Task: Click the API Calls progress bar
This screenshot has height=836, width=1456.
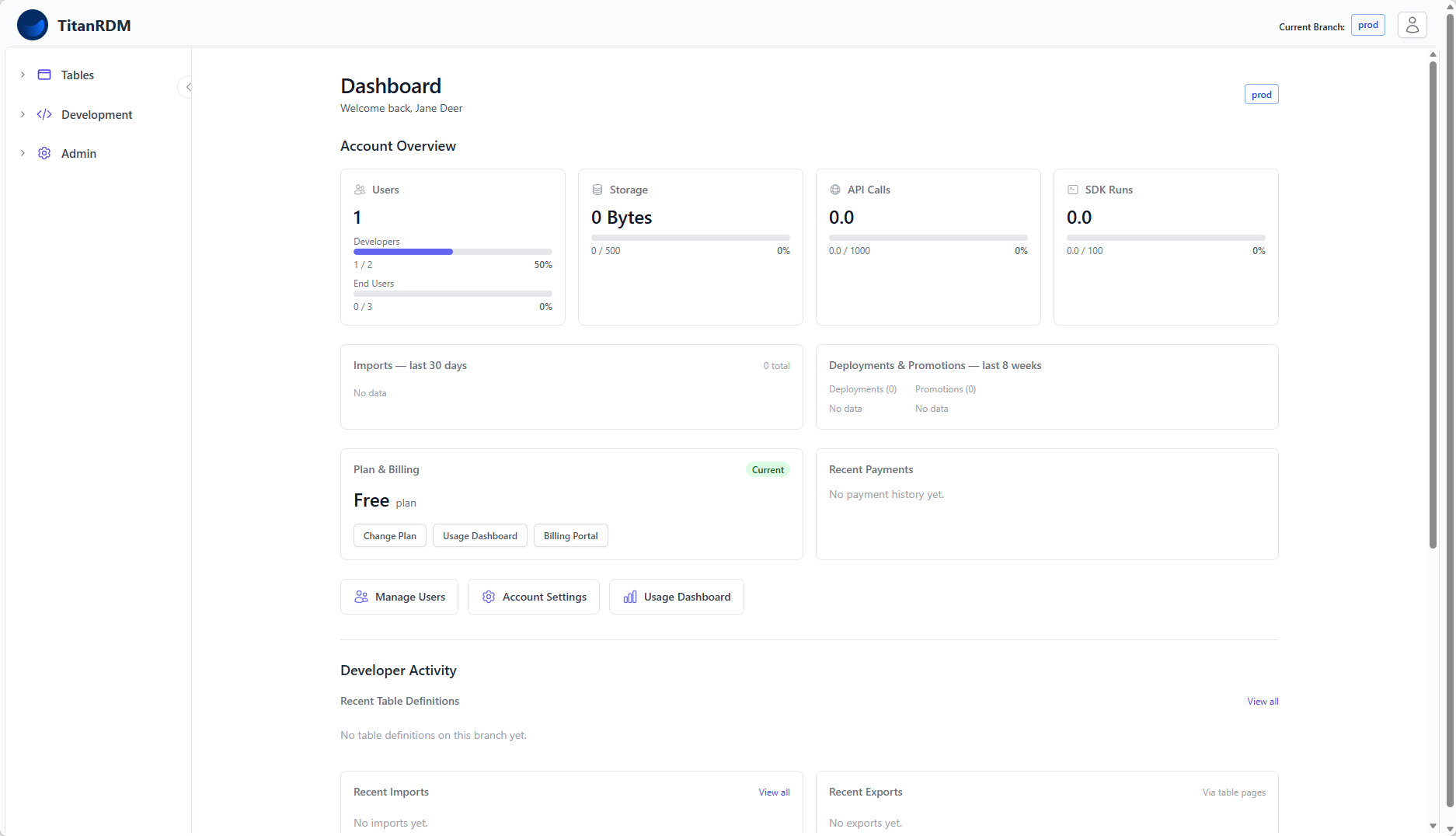Action: 928,238
